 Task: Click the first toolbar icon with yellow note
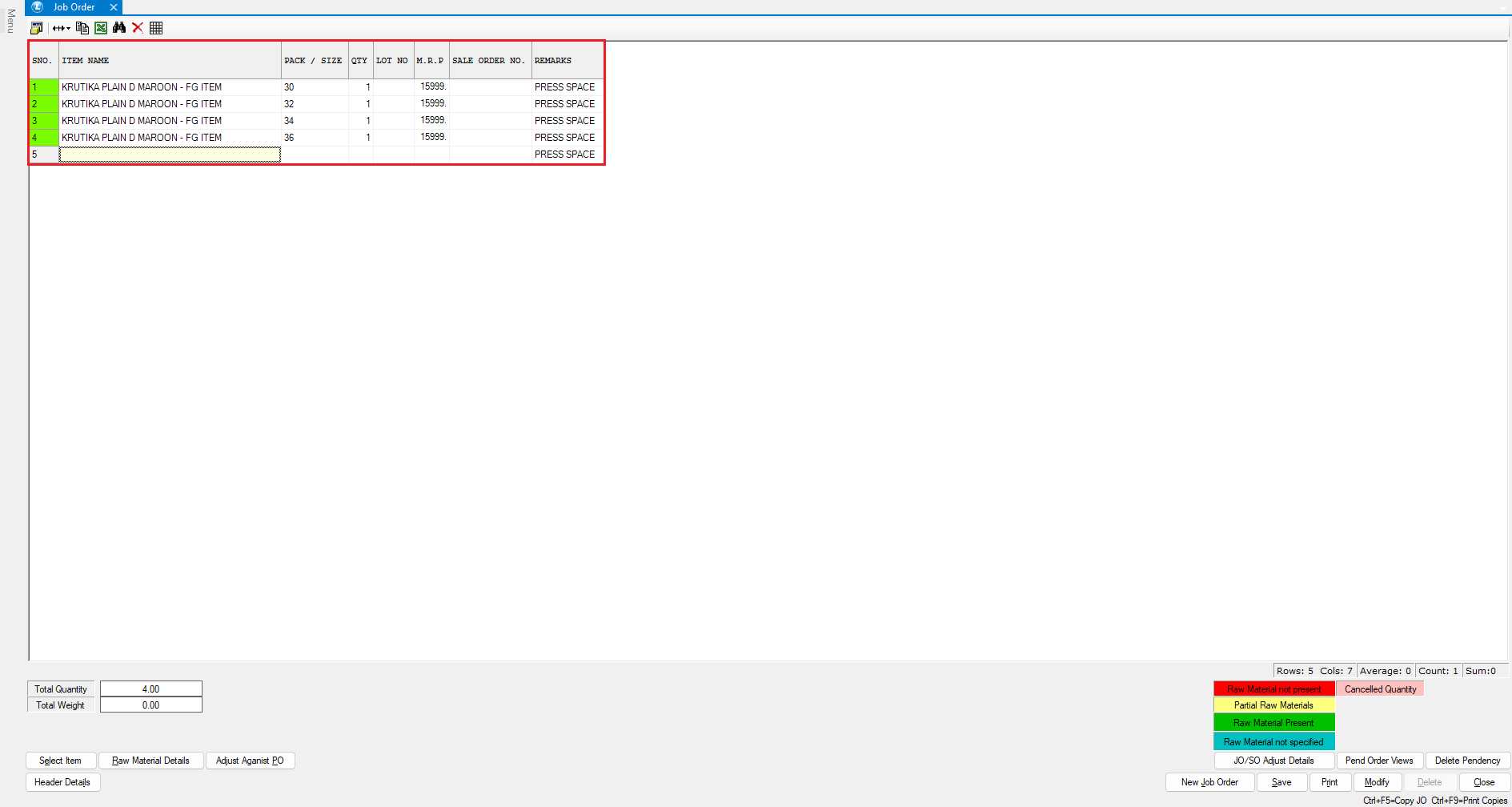[x=36, y=28]
